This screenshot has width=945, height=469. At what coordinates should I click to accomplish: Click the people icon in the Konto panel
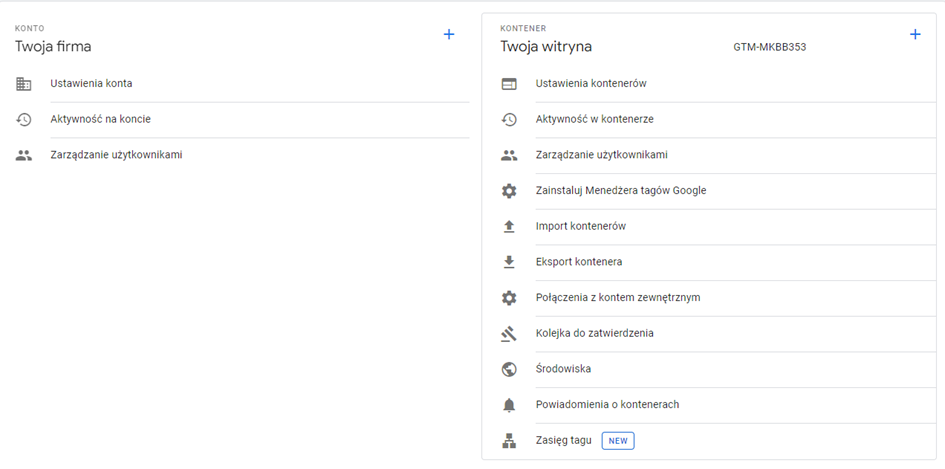24,155
